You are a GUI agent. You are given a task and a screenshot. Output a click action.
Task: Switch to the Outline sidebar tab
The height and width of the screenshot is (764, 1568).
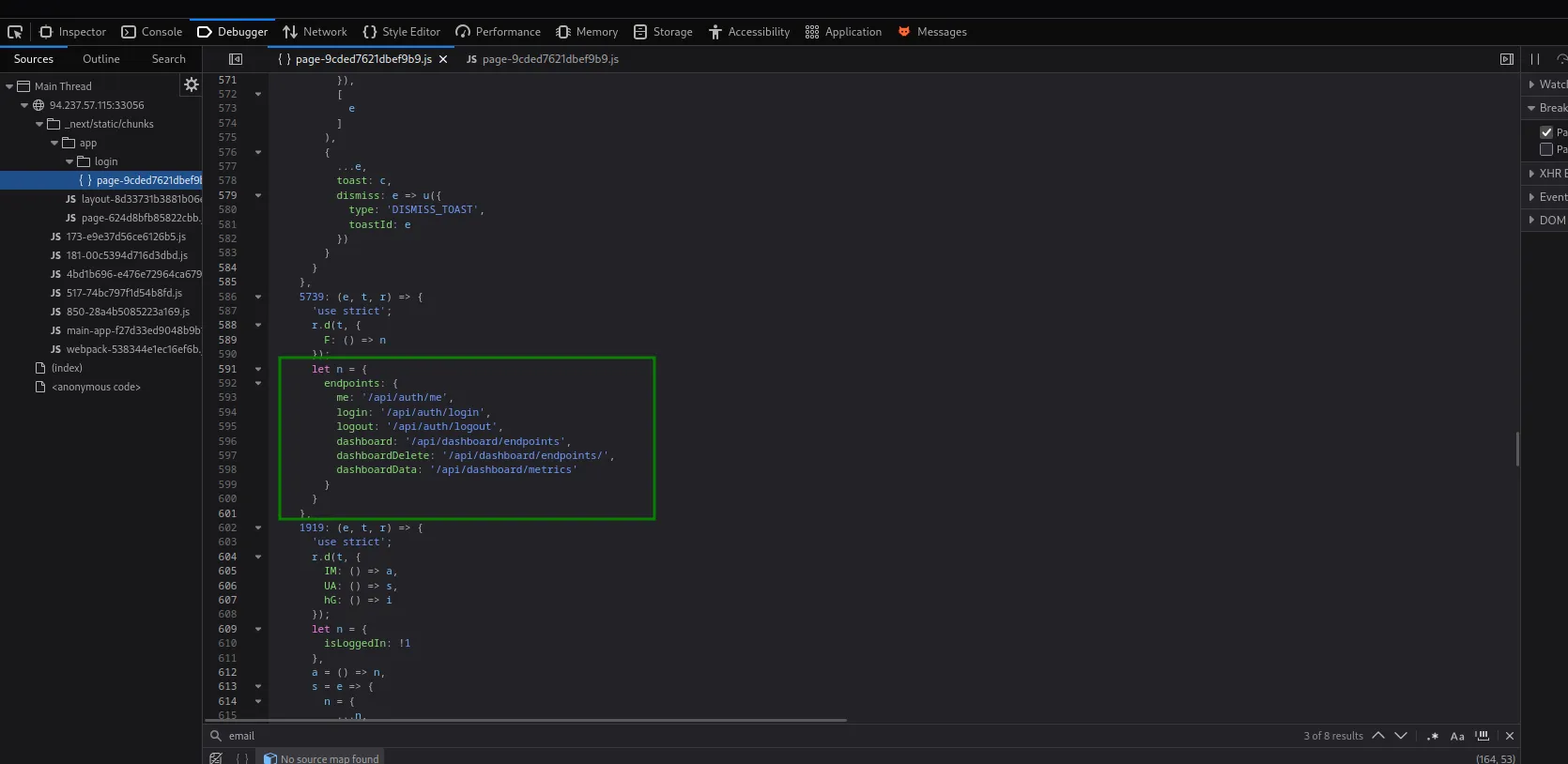click(101, 59)
